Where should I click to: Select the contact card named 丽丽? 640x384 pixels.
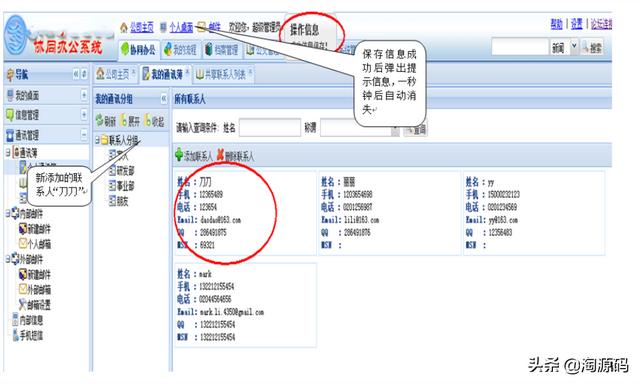[x=390, y=213]
